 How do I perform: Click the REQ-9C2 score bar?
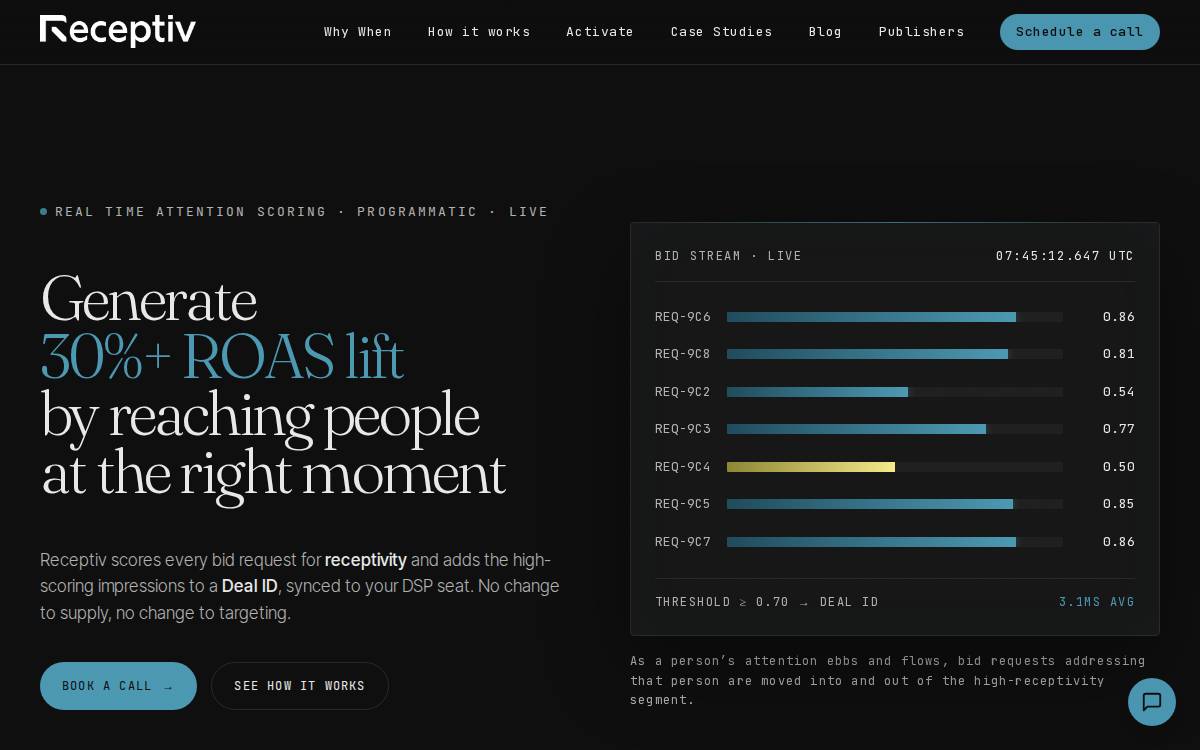click(x=895, y=392)
